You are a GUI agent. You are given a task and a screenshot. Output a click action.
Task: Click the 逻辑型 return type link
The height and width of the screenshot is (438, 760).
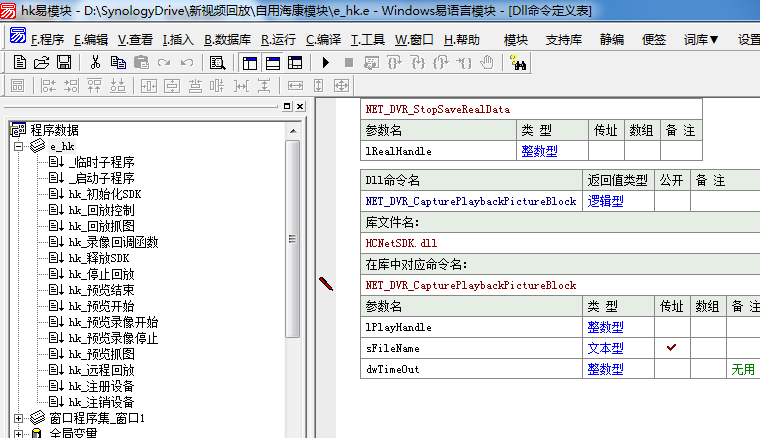[x=604, y=201]
